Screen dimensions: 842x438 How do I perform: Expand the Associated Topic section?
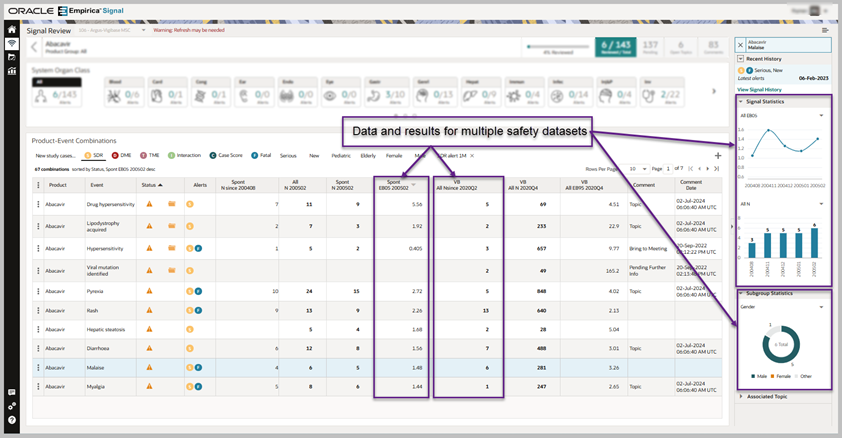[741, 397]
